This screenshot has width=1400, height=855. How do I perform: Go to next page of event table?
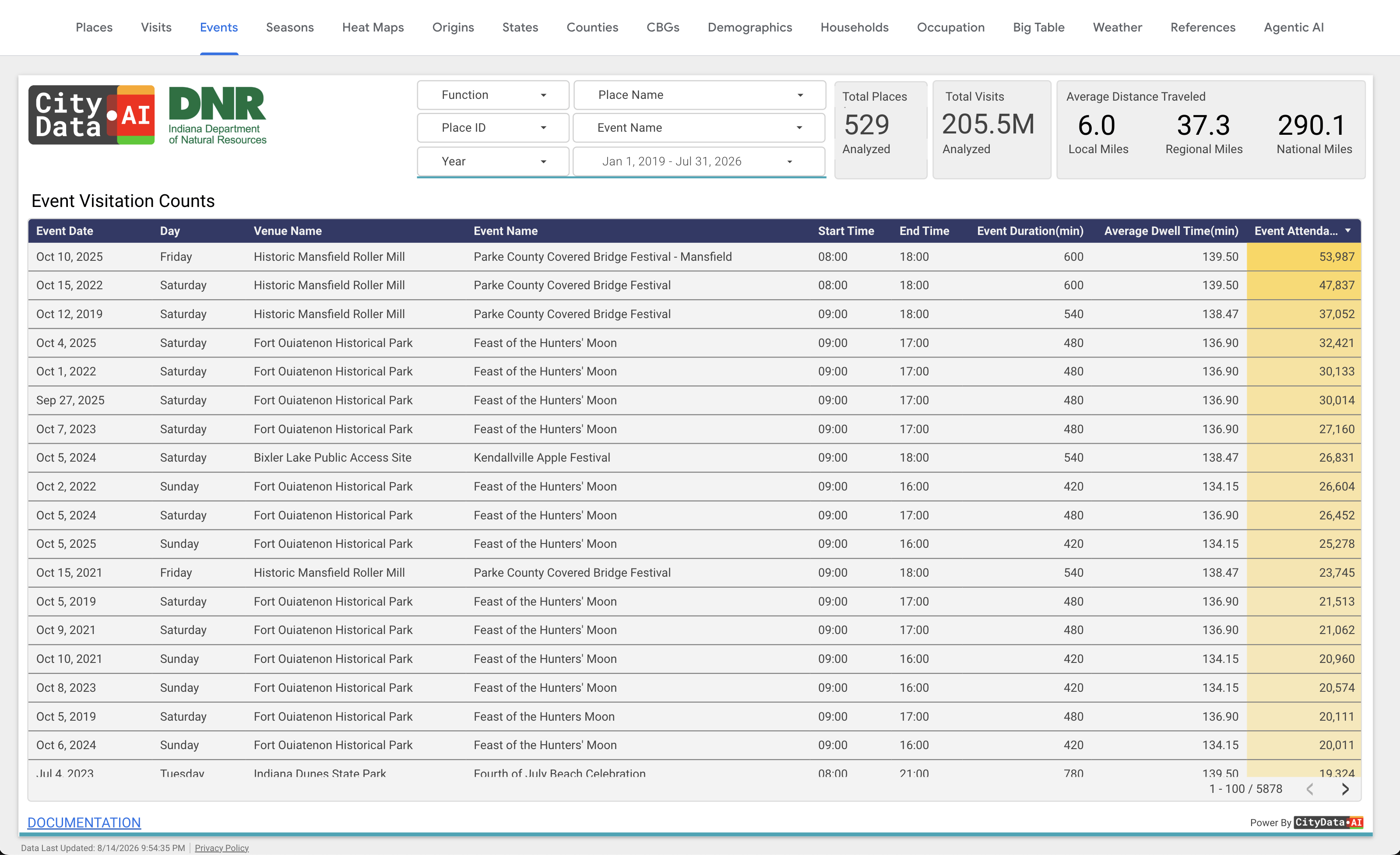click(1345, 789)
